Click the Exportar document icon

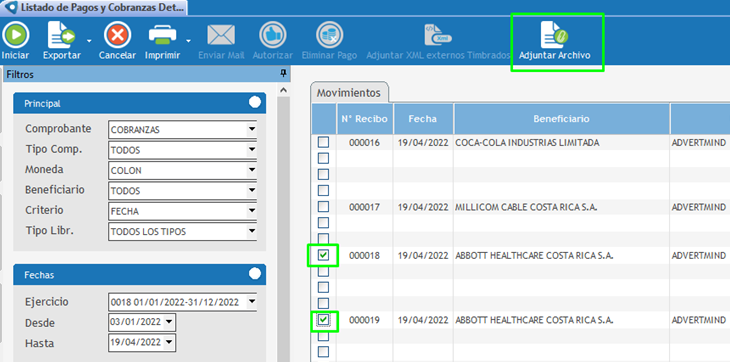(x=61, y=35)
